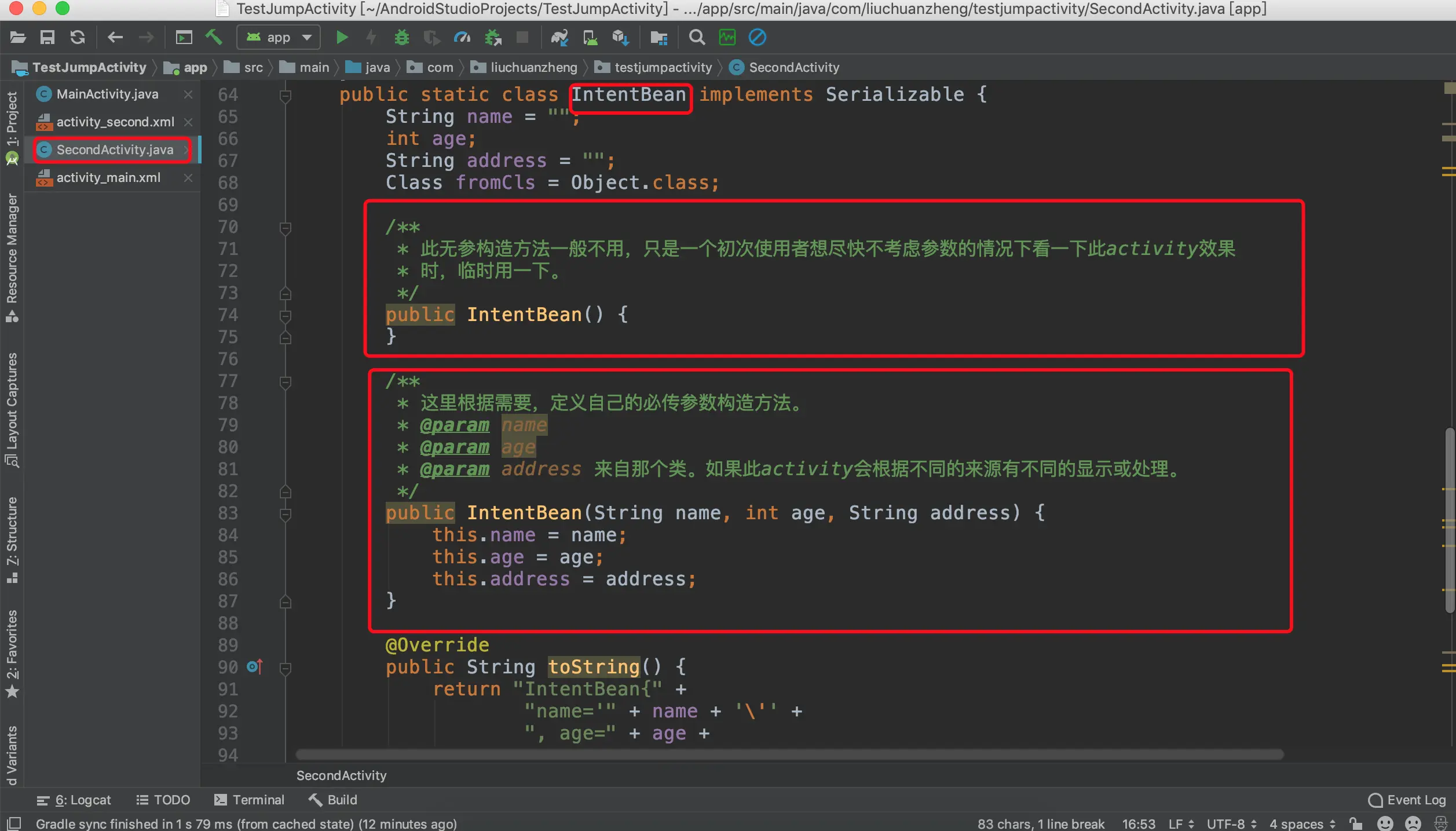Open the SDK Manager icon
This screenshot has width=1456, height=831.
[620, 38]
